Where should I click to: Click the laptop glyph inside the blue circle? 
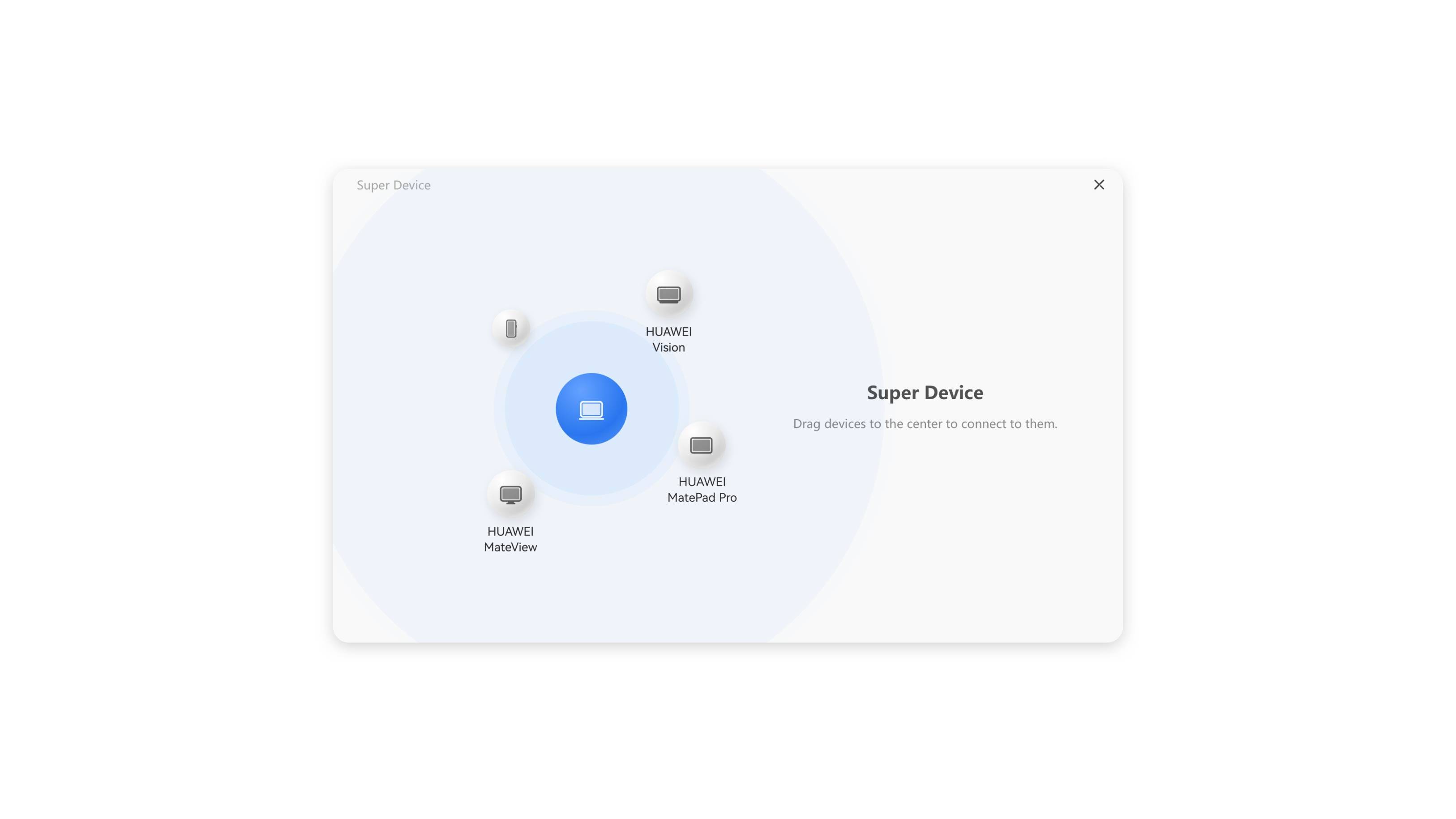pos(591,409)
